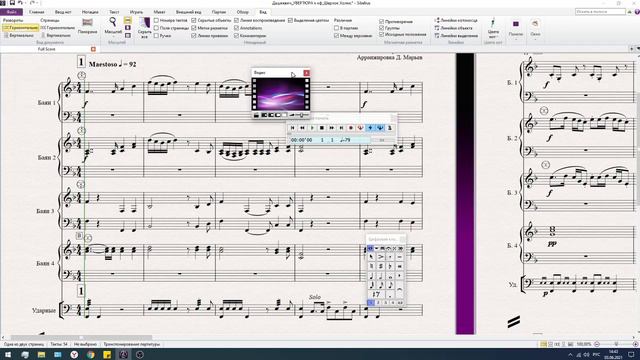
Task: Click voice 1 button on the Keypad
Action: 371,303
